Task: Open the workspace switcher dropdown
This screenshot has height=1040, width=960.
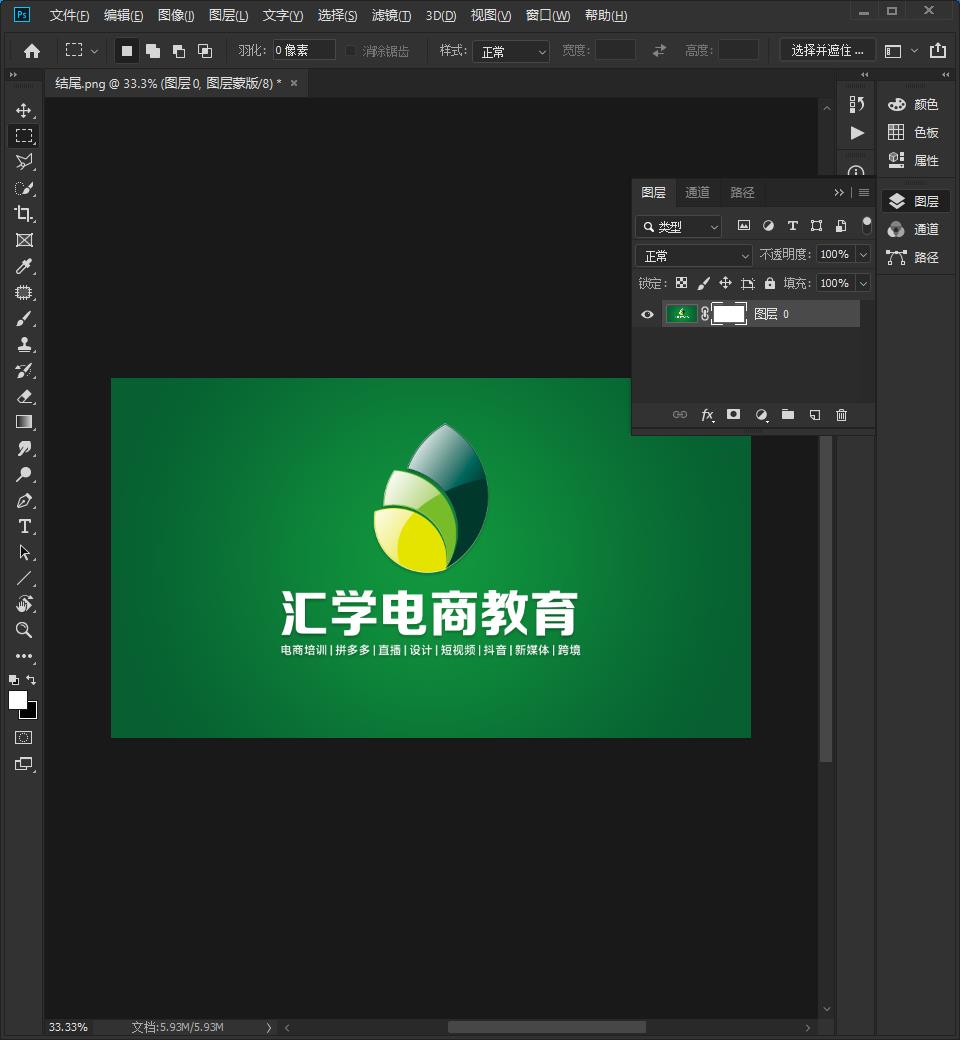Action: (x=900, y=51)
